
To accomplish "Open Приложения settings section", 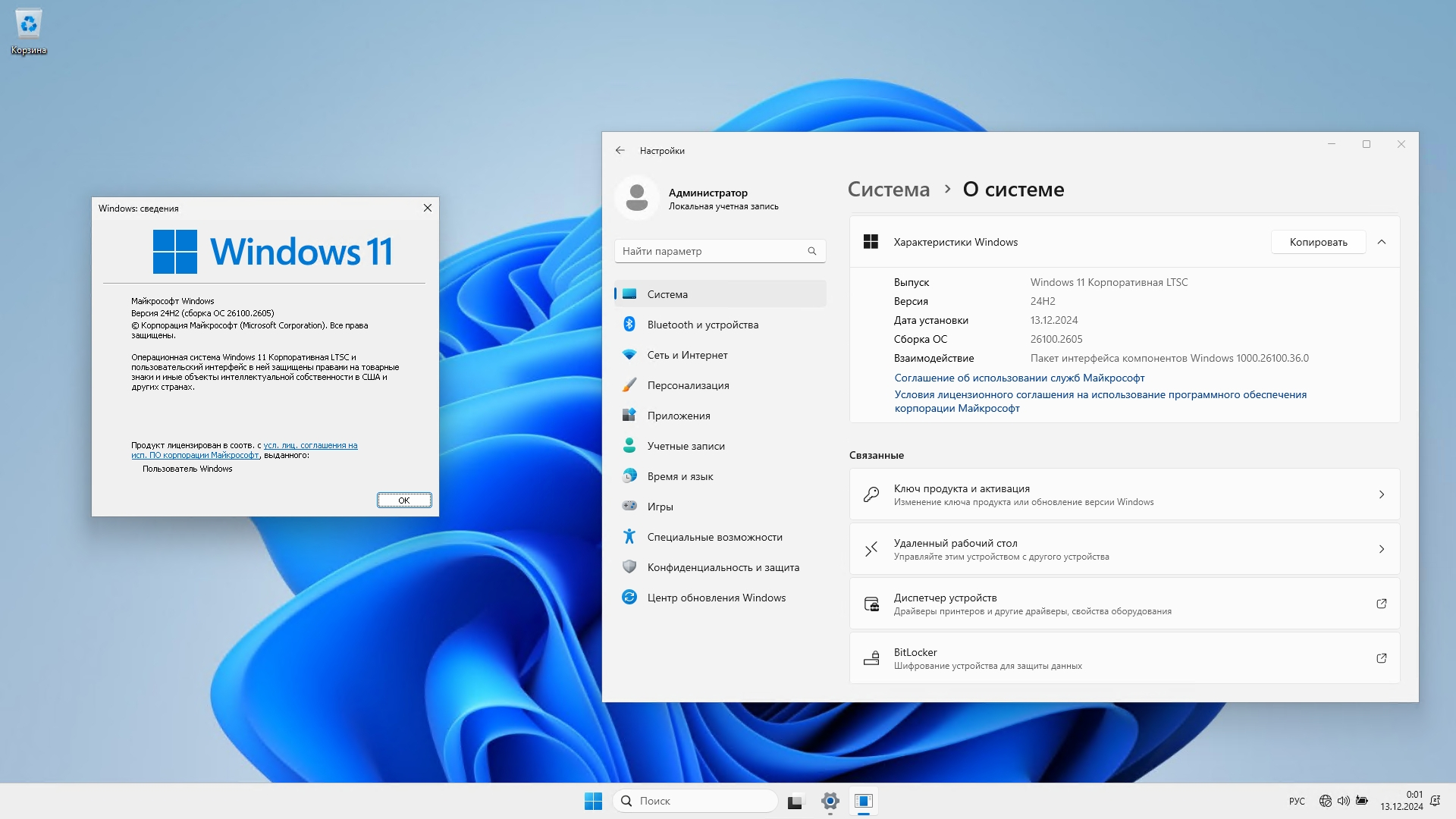I will pos(720,416).
